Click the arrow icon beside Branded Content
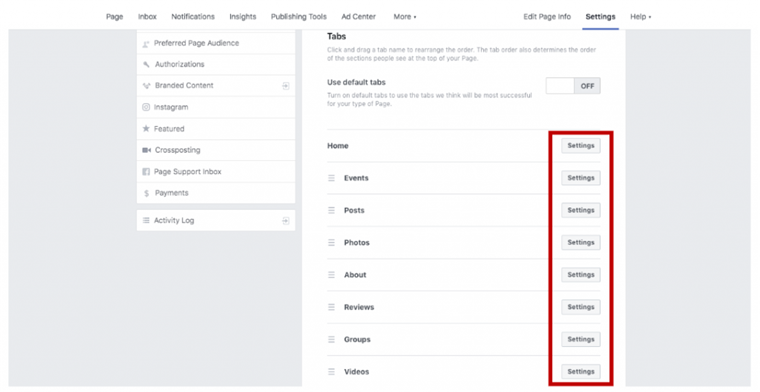 coord(286,86)
